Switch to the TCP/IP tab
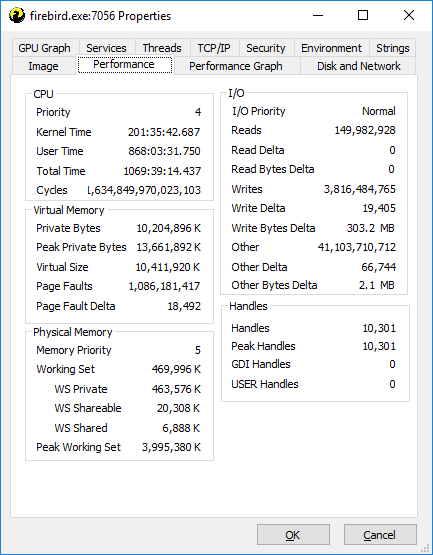 pyautogui.click(x=214, y=48)
